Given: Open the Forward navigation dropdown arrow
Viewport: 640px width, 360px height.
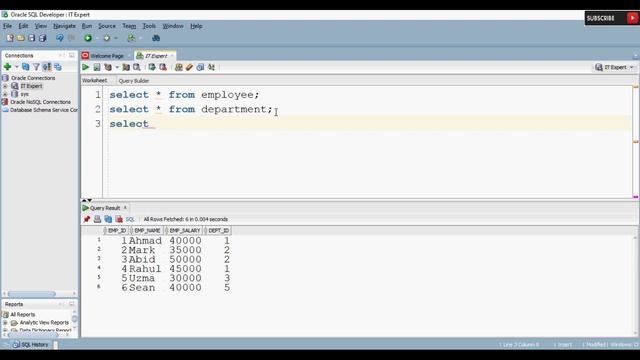Looking at the screenshot, I should (116, 38).
